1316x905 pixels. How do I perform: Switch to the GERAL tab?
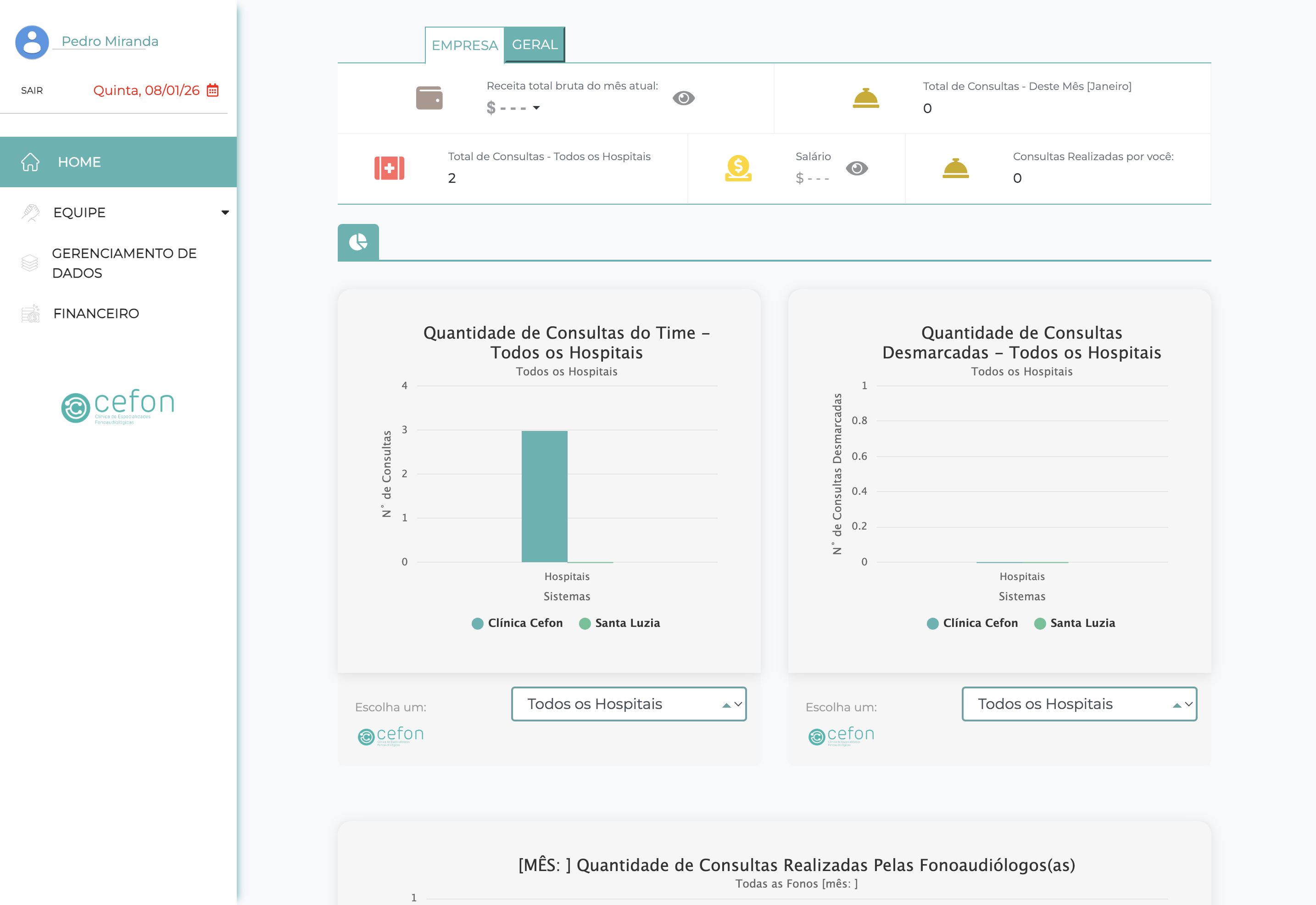click(x=534, y=45)
